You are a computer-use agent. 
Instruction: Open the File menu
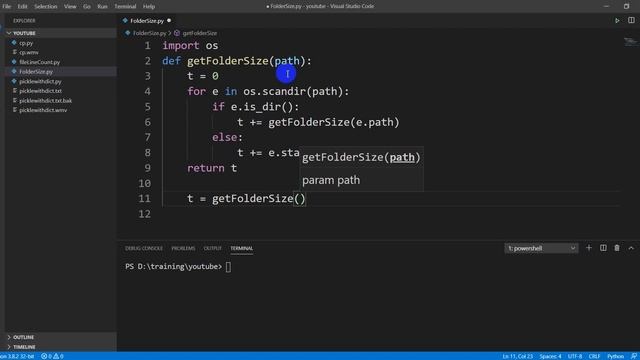(x=7, y=6)
